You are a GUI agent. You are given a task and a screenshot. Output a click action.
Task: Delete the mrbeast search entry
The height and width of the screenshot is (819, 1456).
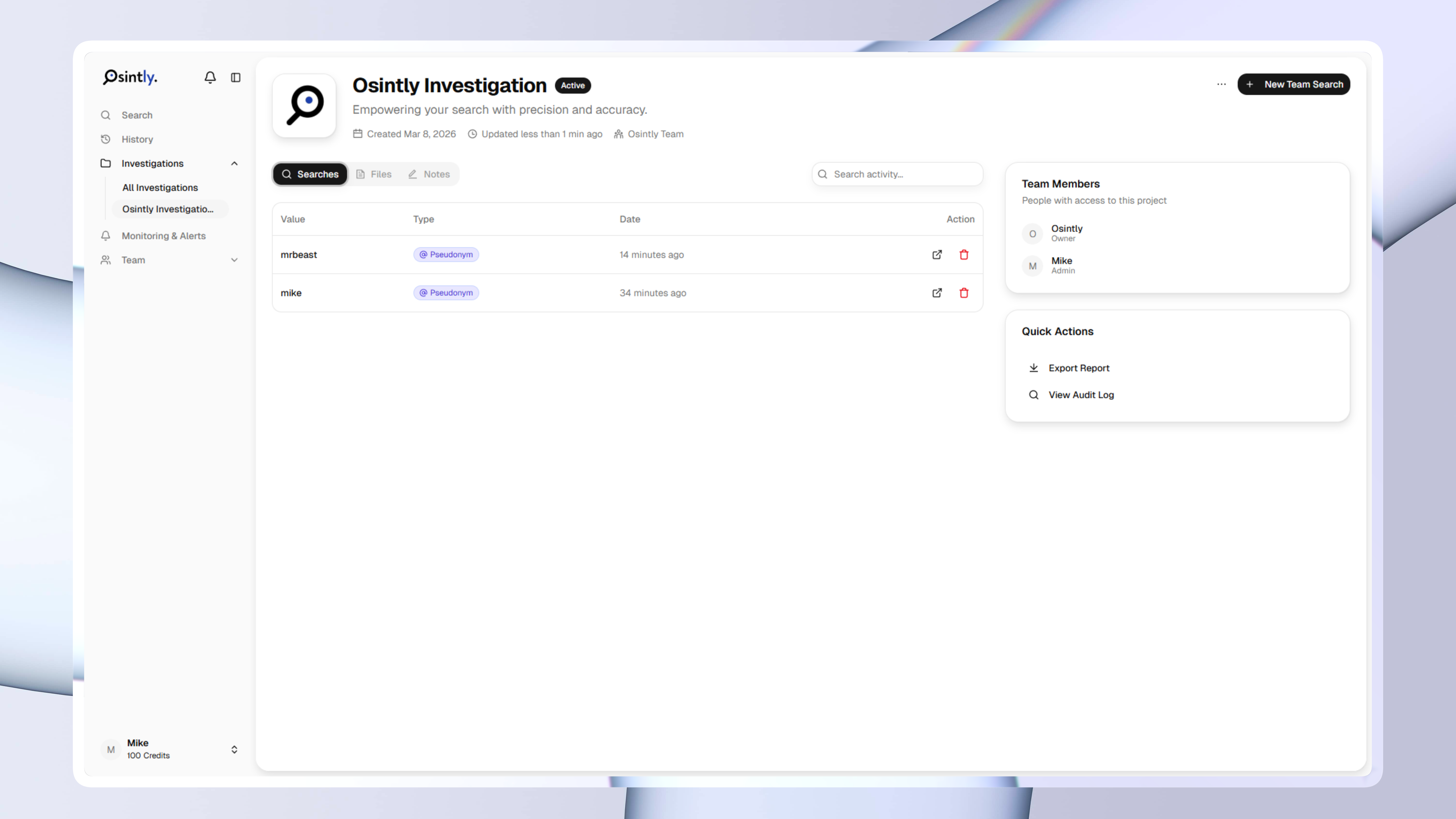click(964, 255)
